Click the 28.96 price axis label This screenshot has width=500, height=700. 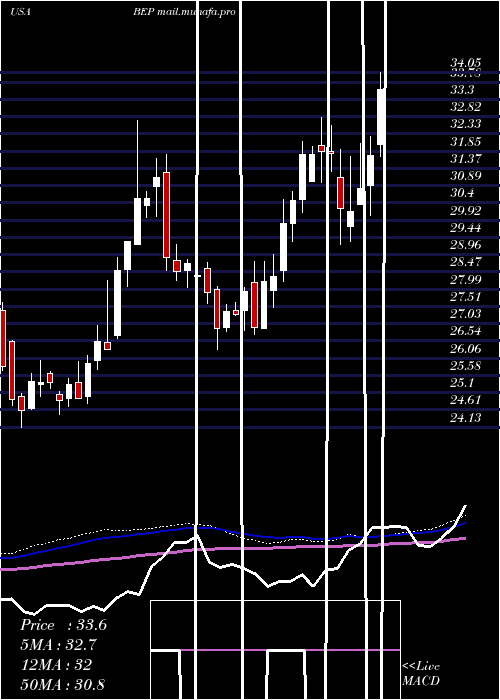(465, 245)
